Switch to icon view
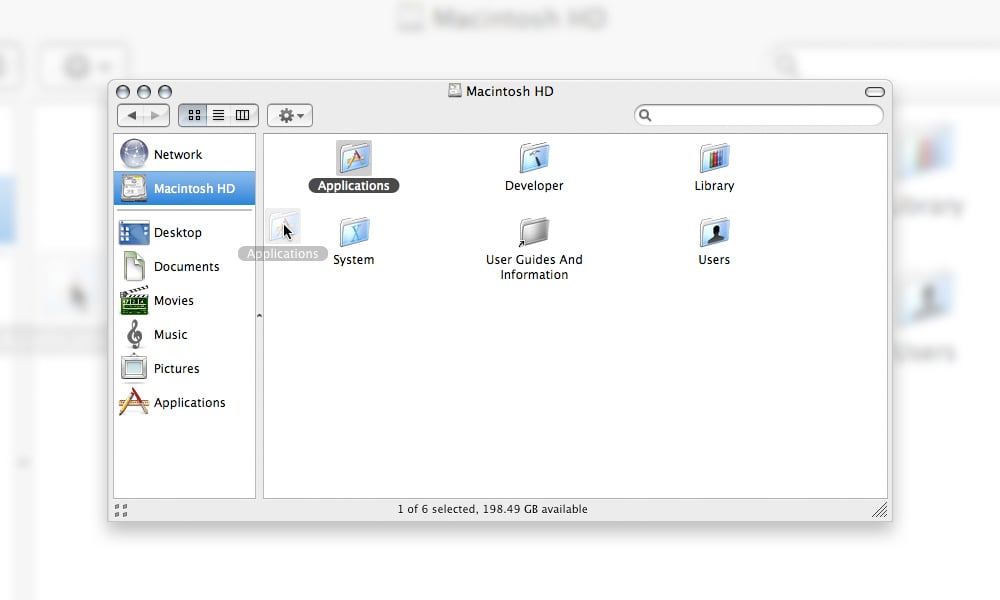The height and width of the screenshot is (600, 1000). tap(194, 115)
